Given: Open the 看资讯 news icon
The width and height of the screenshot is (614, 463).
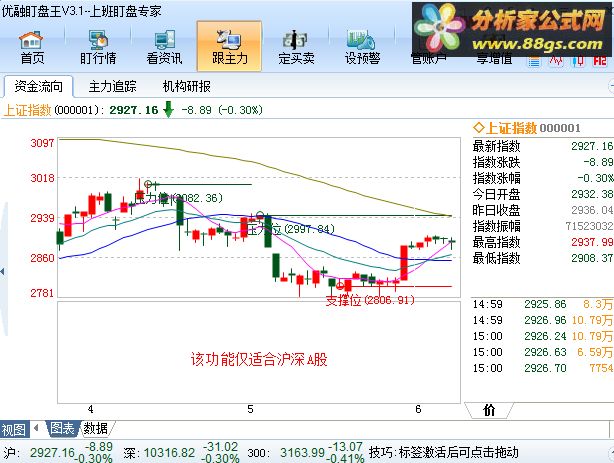Looking at the screenshot, I should [164, 48].
